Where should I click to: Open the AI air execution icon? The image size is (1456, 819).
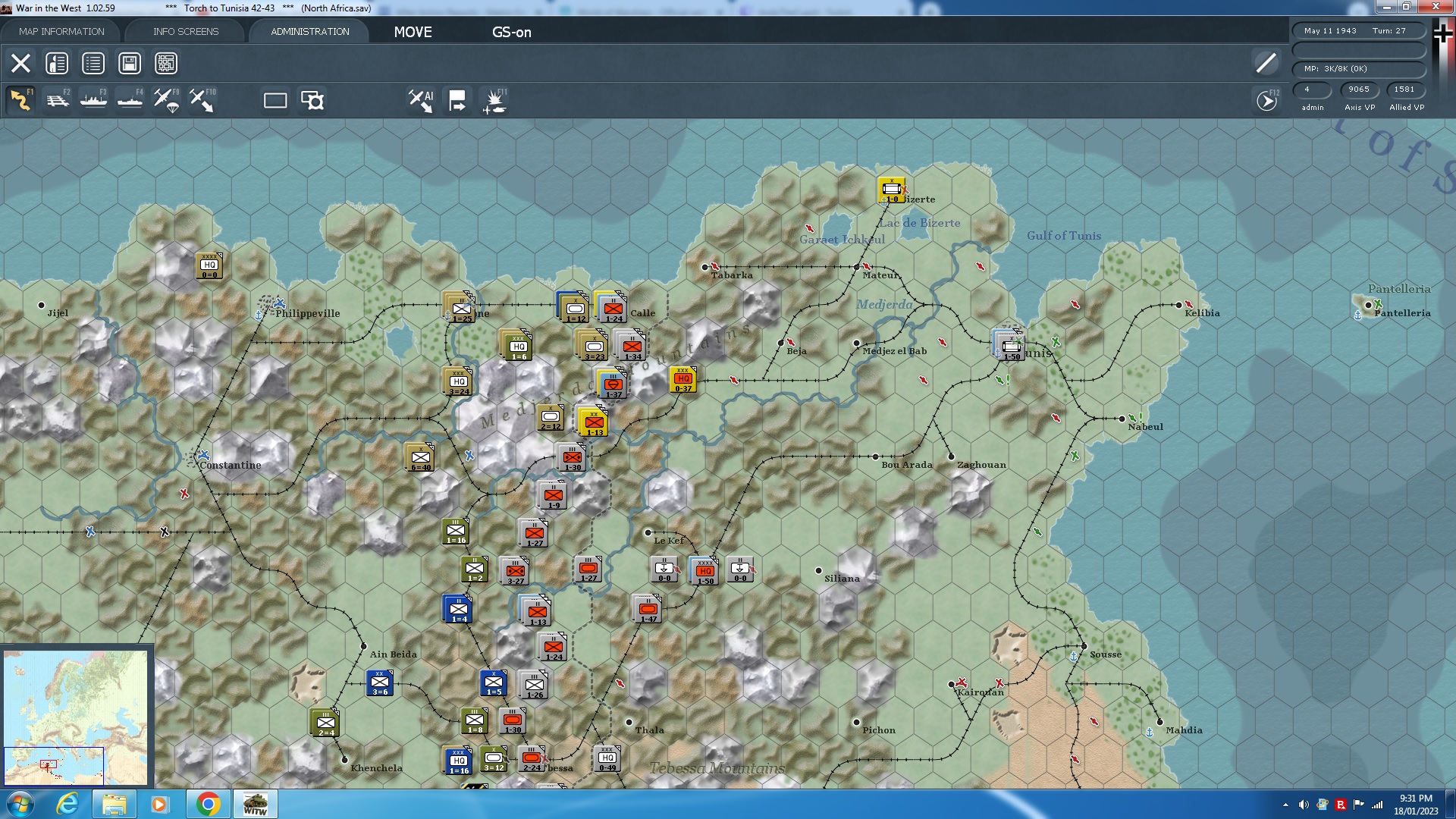click(421, 100)
